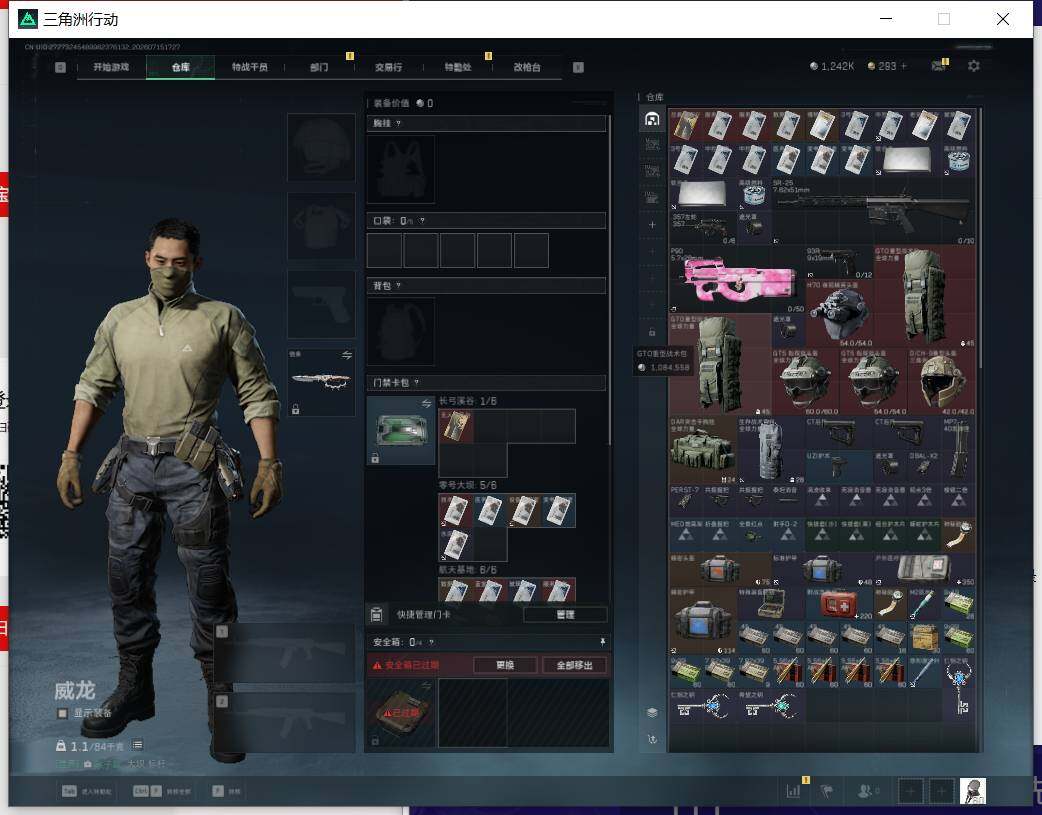Open the 部门 tab

319,67
